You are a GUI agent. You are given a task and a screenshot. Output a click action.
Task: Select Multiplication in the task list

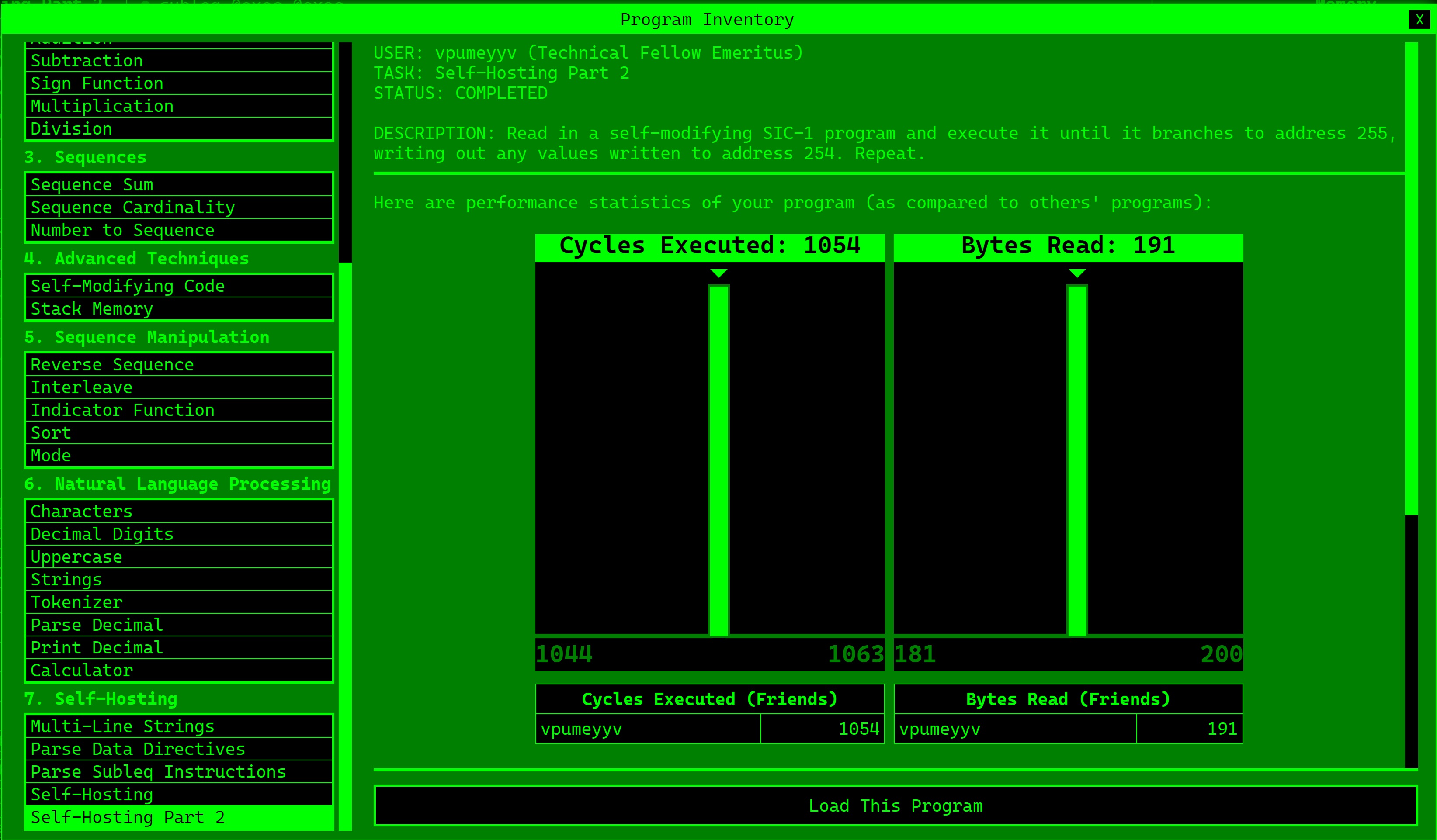click(179, 106)
